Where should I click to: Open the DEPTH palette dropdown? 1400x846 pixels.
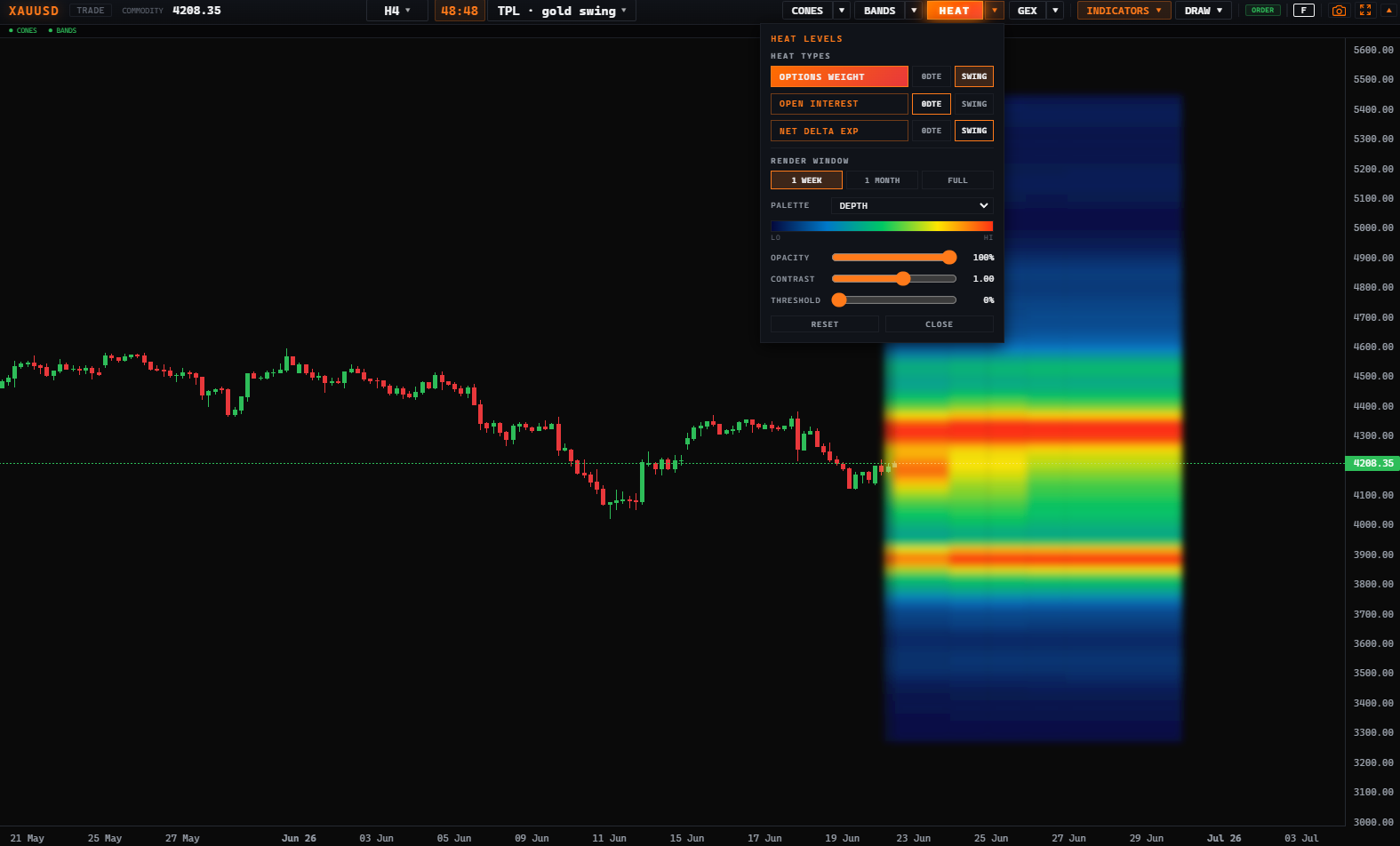pyautogui.click(x=913, y=205)
